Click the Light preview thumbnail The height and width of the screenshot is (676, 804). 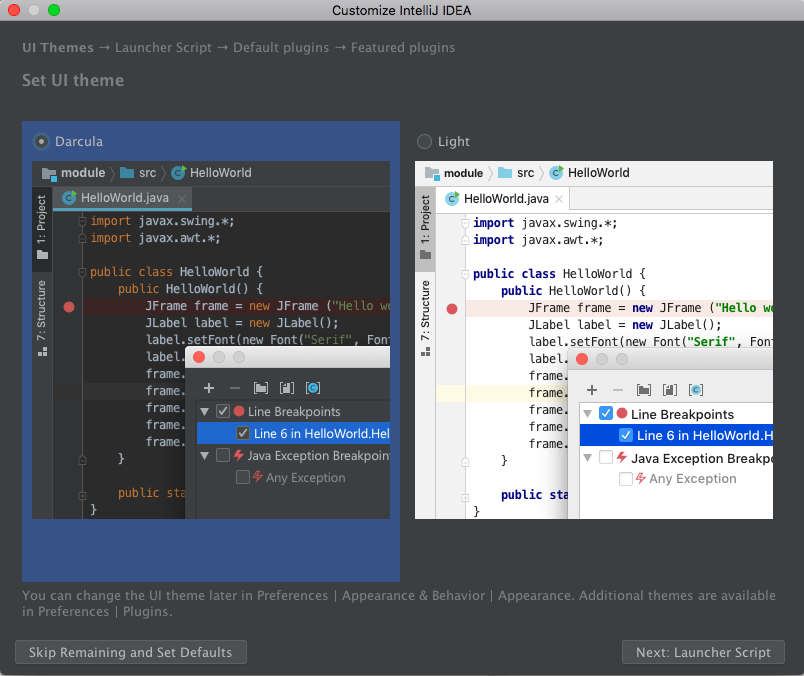tap(594, 340)
